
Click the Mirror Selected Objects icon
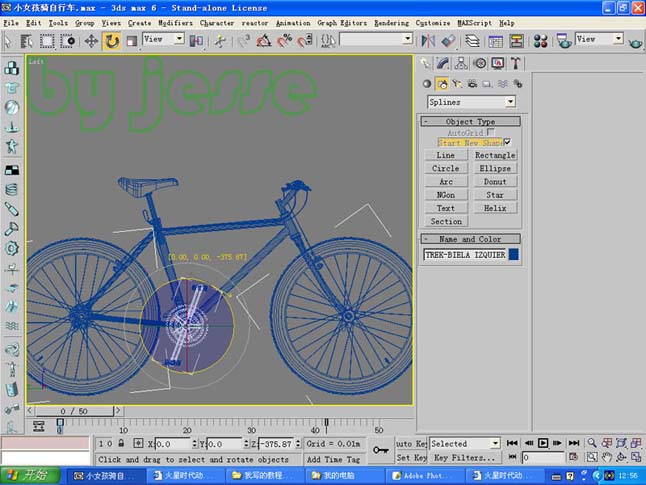point(428,41)
